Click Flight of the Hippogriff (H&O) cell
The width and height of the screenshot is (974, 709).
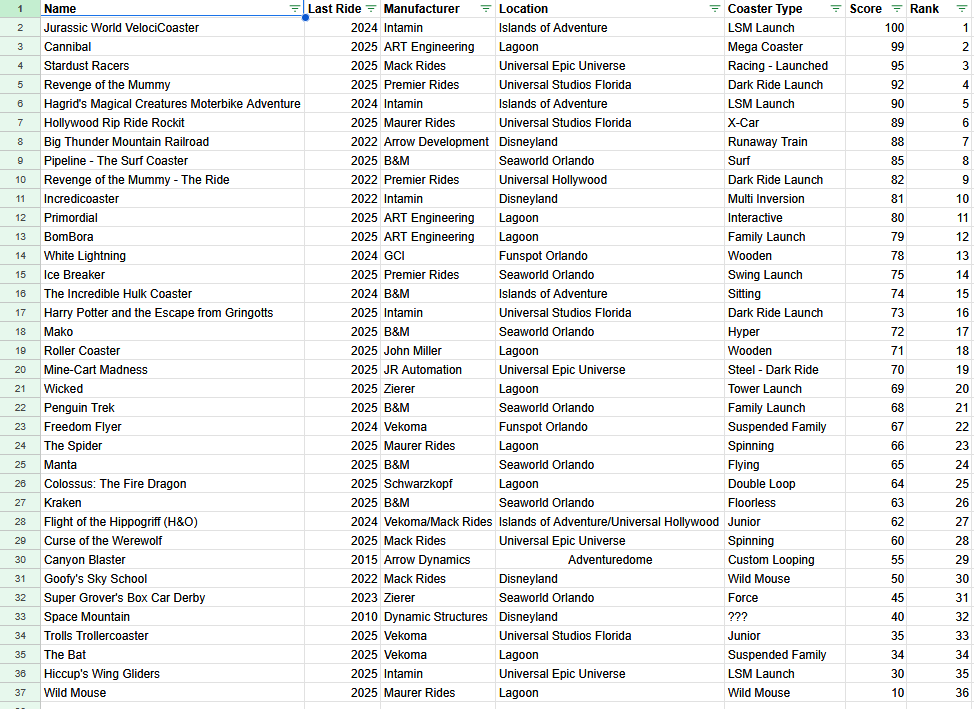coord(173,522)
